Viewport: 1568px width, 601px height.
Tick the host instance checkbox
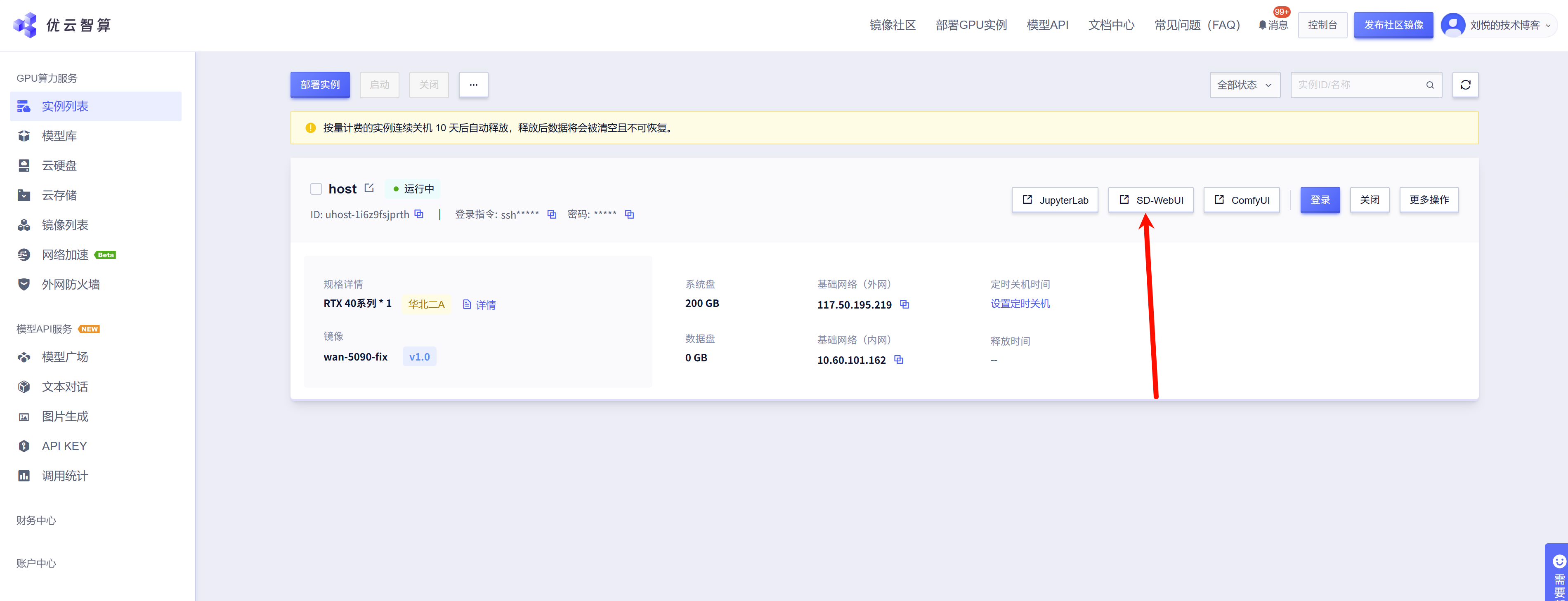[316, 189]
